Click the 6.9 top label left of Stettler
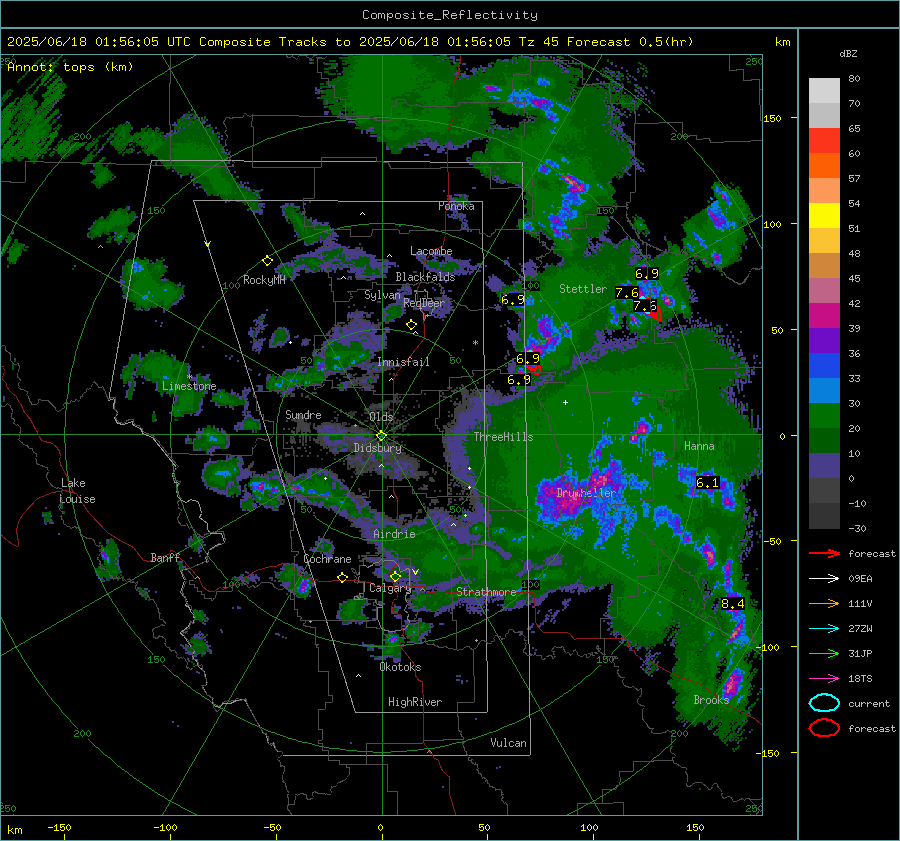The width and height of the screenshot is (900, 841). coord(513,299)
